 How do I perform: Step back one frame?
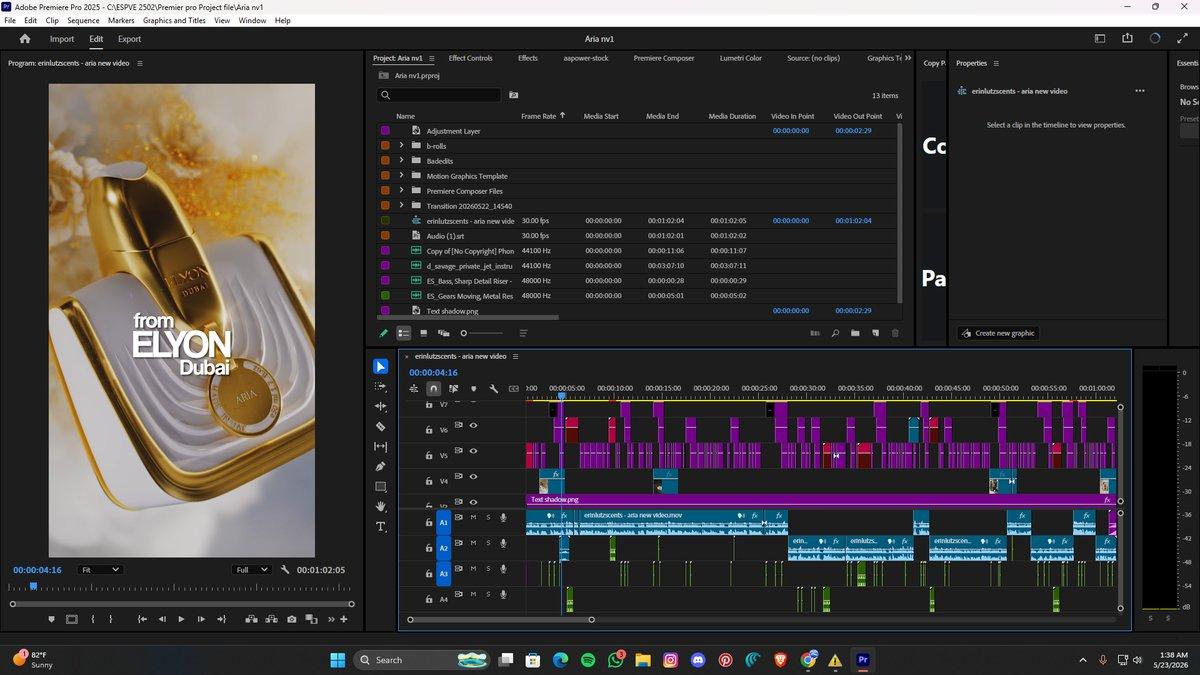click(162, 619)
